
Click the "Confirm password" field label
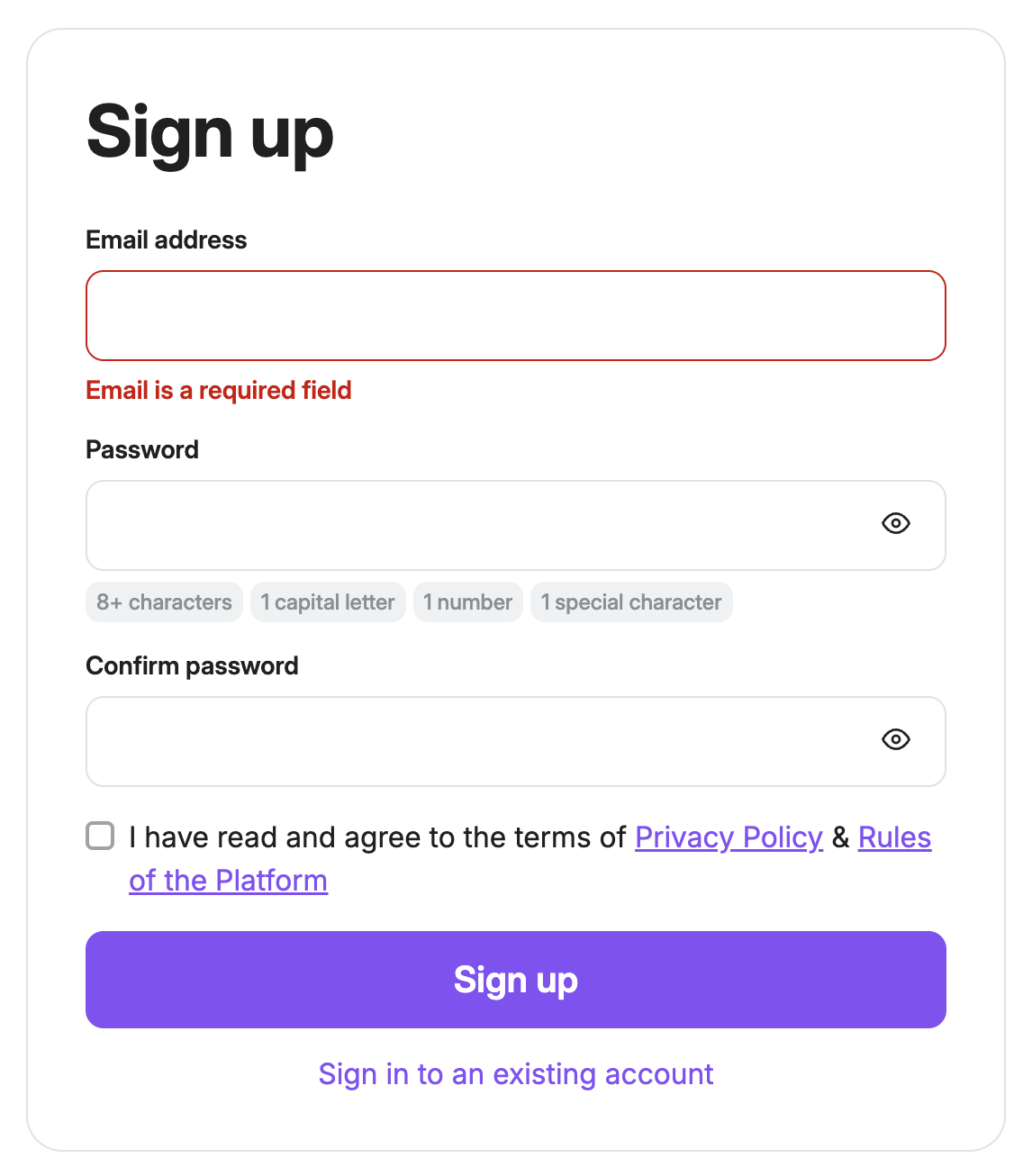(x=192, y=666)
